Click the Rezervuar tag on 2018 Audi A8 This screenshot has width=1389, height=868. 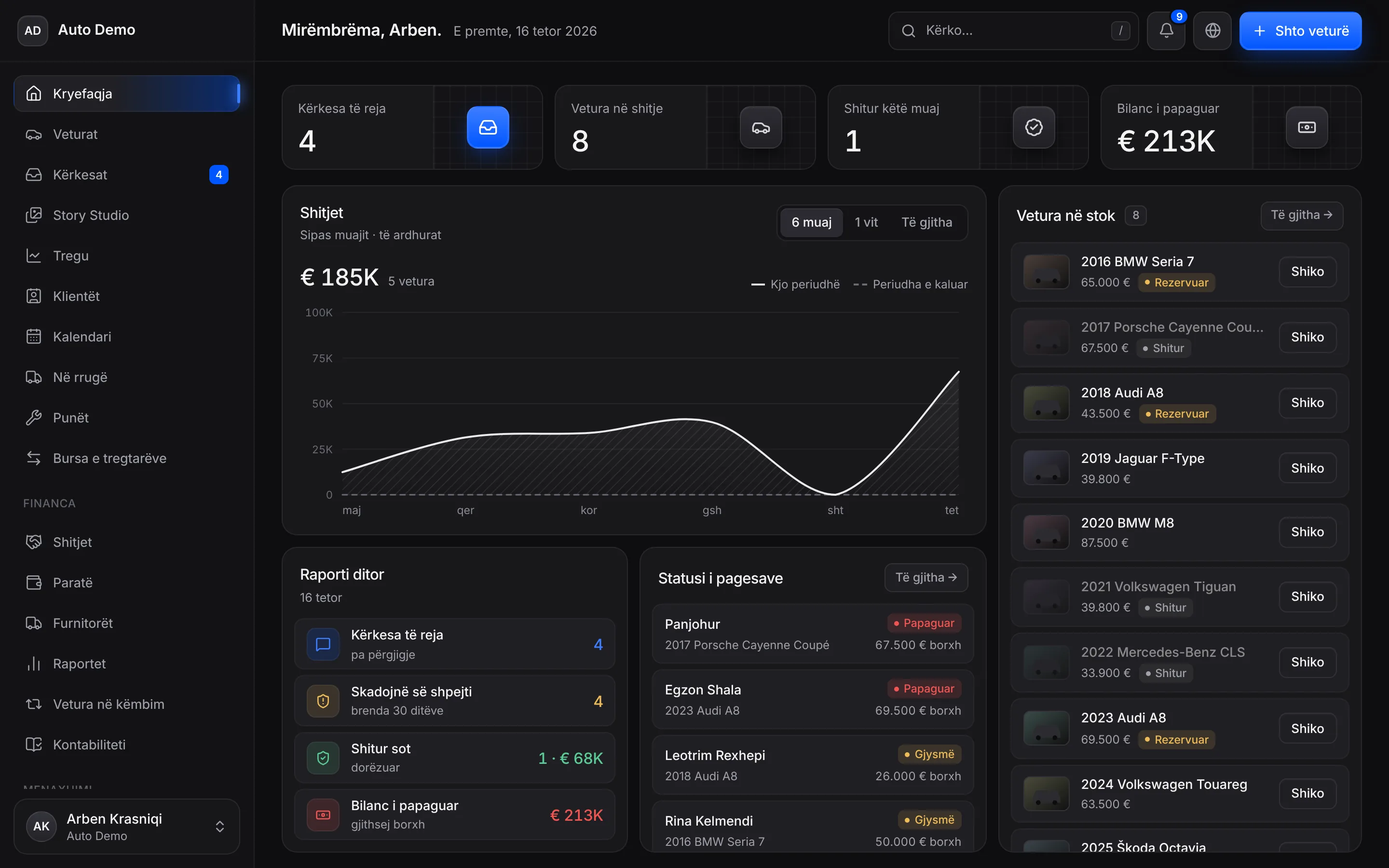pos(1177,414)
